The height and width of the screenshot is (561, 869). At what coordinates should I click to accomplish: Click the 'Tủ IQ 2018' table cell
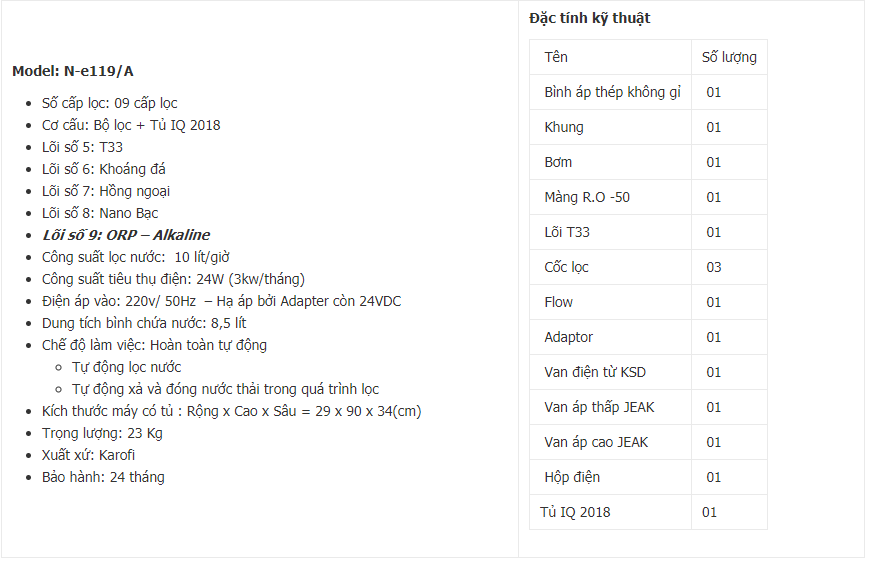610,512
